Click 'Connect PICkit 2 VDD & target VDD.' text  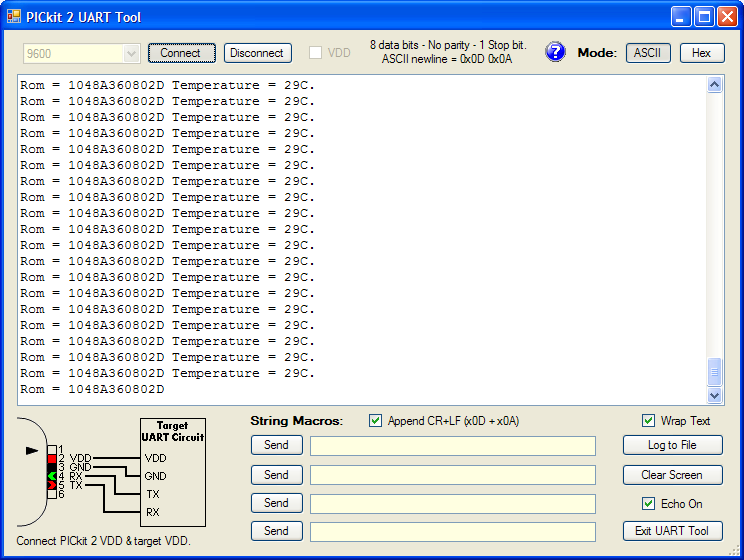(x=103, y=541)
